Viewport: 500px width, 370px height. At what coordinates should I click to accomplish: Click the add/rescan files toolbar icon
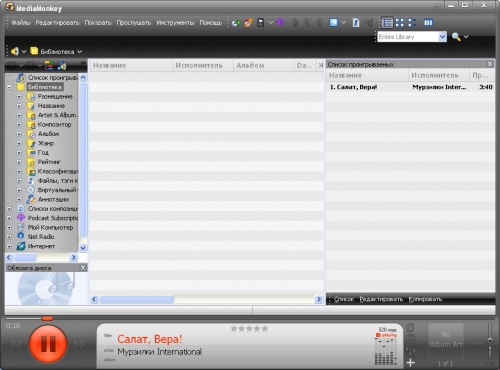coord(236,23)
